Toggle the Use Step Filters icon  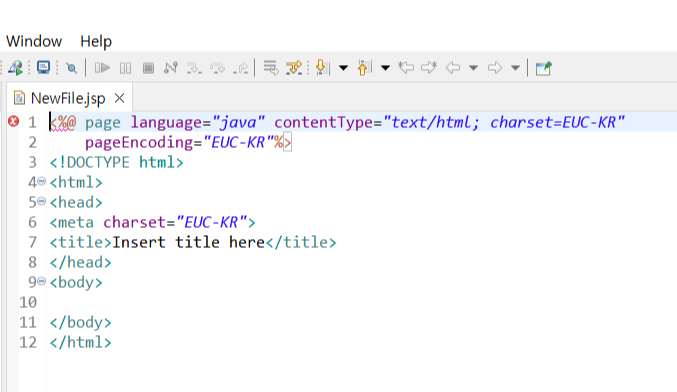pyautogui.click(x=294, y=68)
